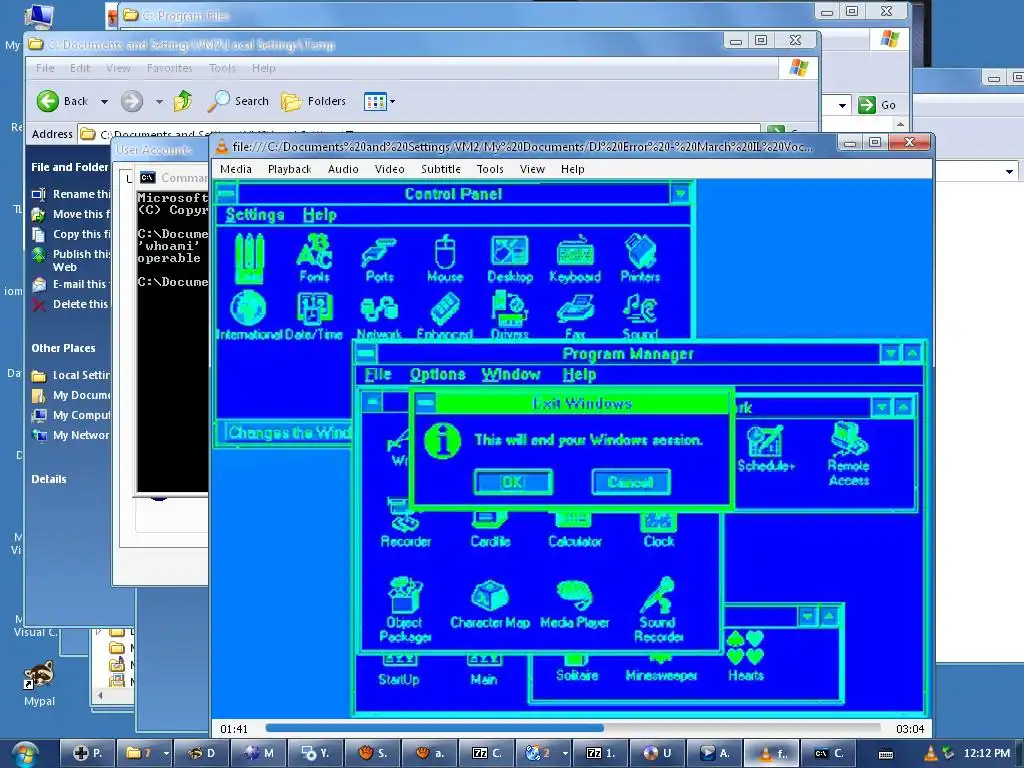Switch to the Command Prompt taskbar button

coord(829,753)
